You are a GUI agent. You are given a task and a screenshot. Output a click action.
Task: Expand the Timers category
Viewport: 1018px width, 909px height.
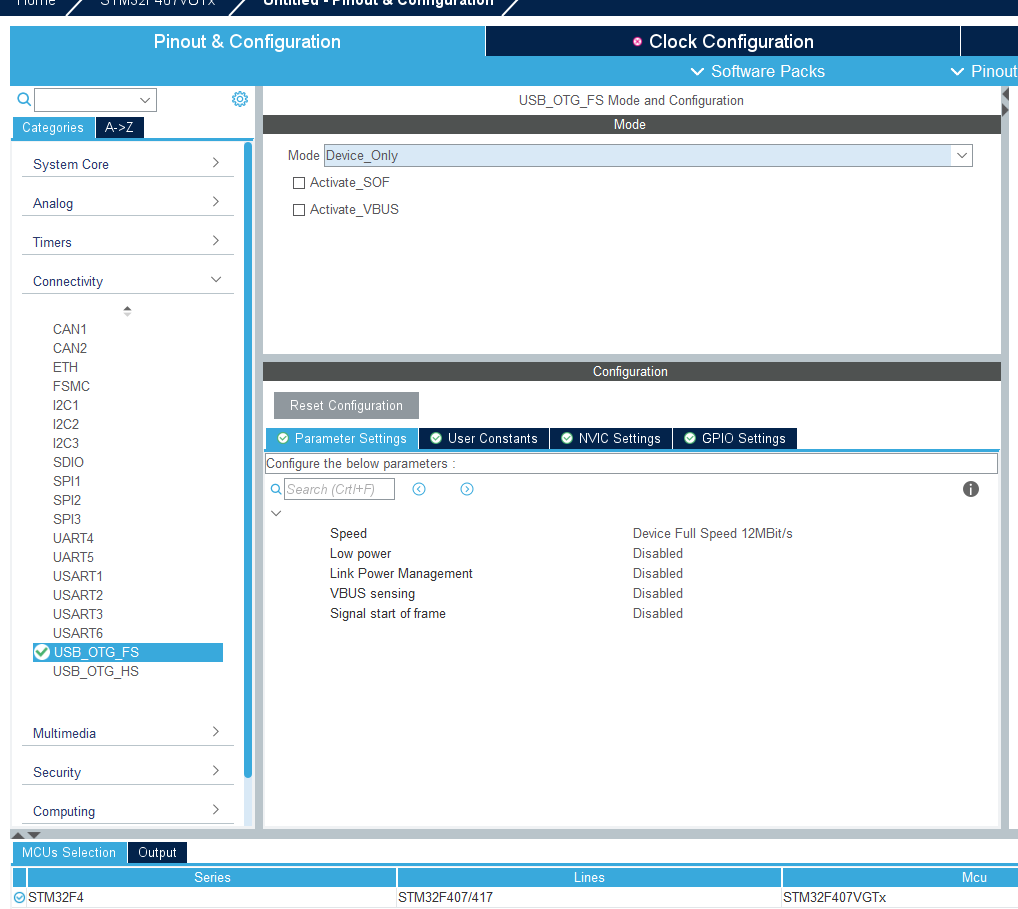pyautogui.click(x=127, y=242)
